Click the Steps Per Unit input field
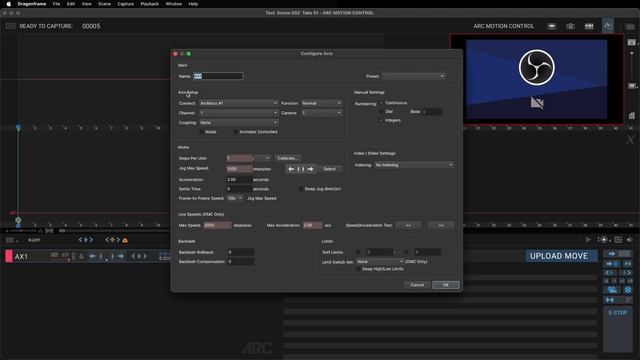Viewport: 640px width, 360px height. click(x=240, y=158)
